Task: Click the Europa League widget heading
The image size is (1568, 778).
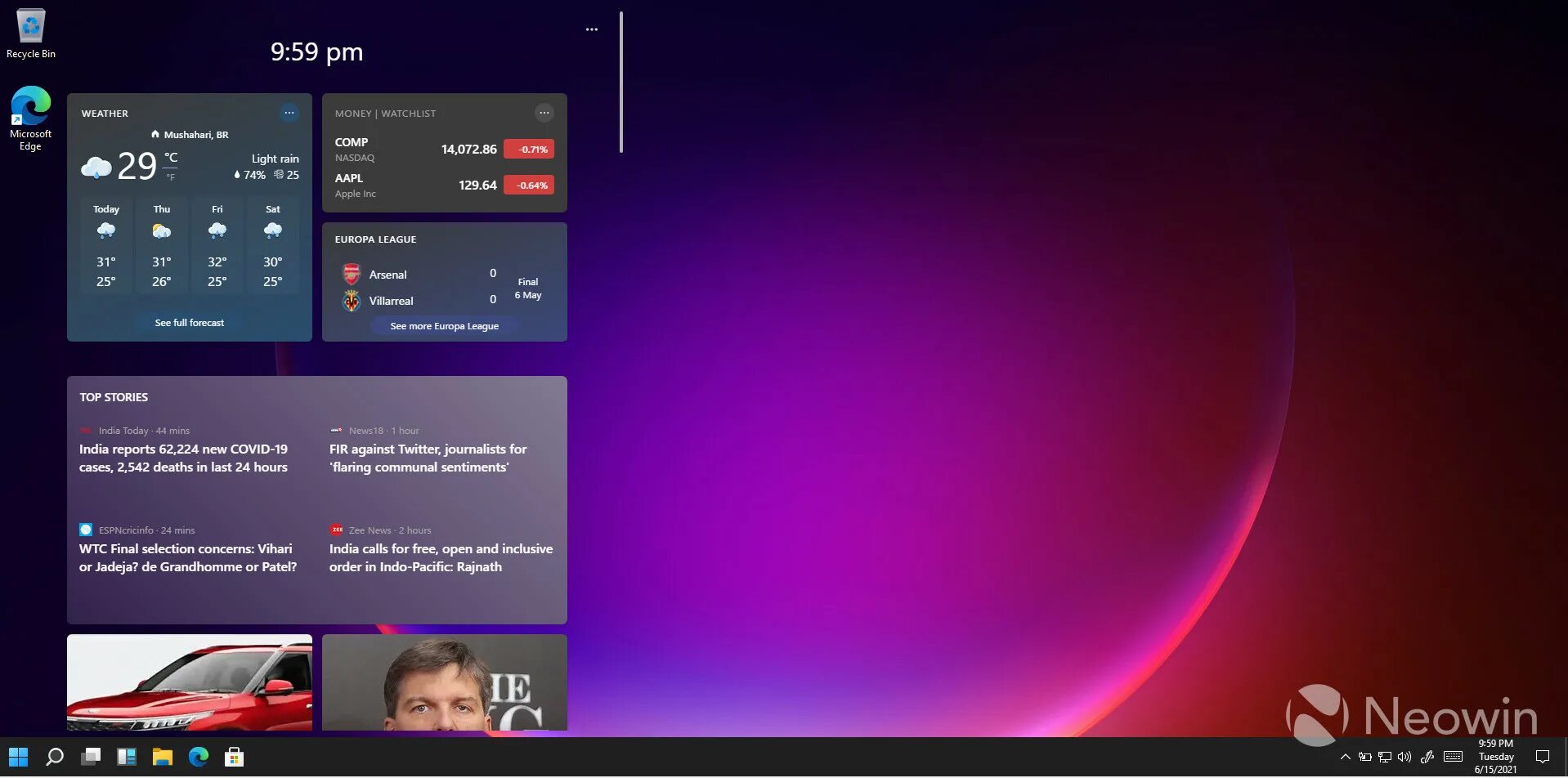Action: pyautogui.click(x=375, y=239)
